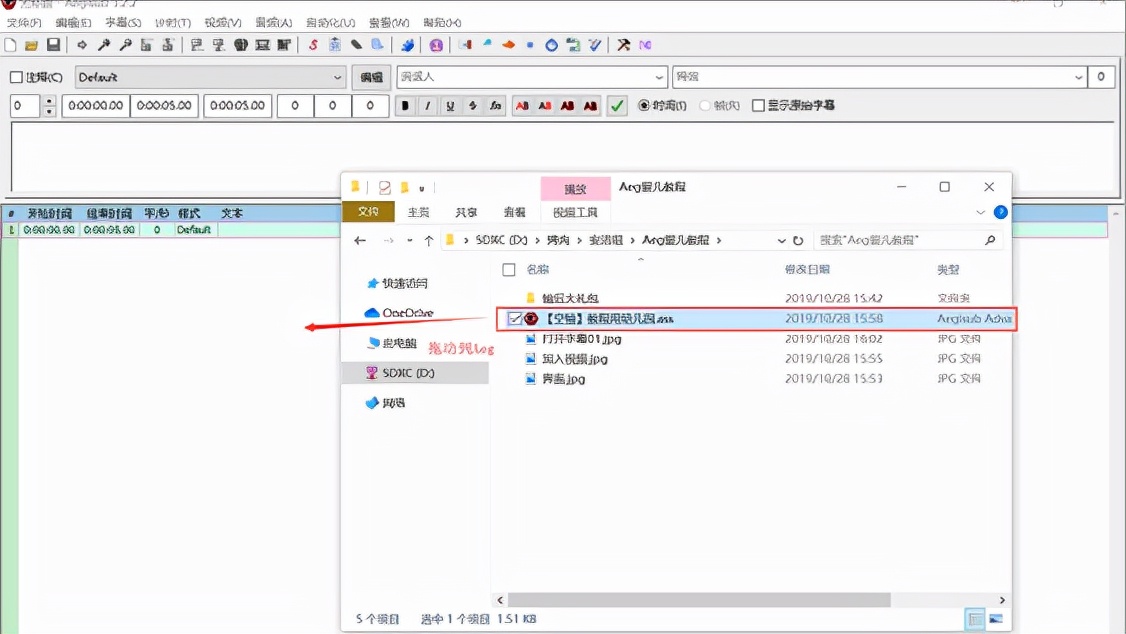Select the time mode radio button
The width and height of the screenshot is (1126, 634).
643,106
